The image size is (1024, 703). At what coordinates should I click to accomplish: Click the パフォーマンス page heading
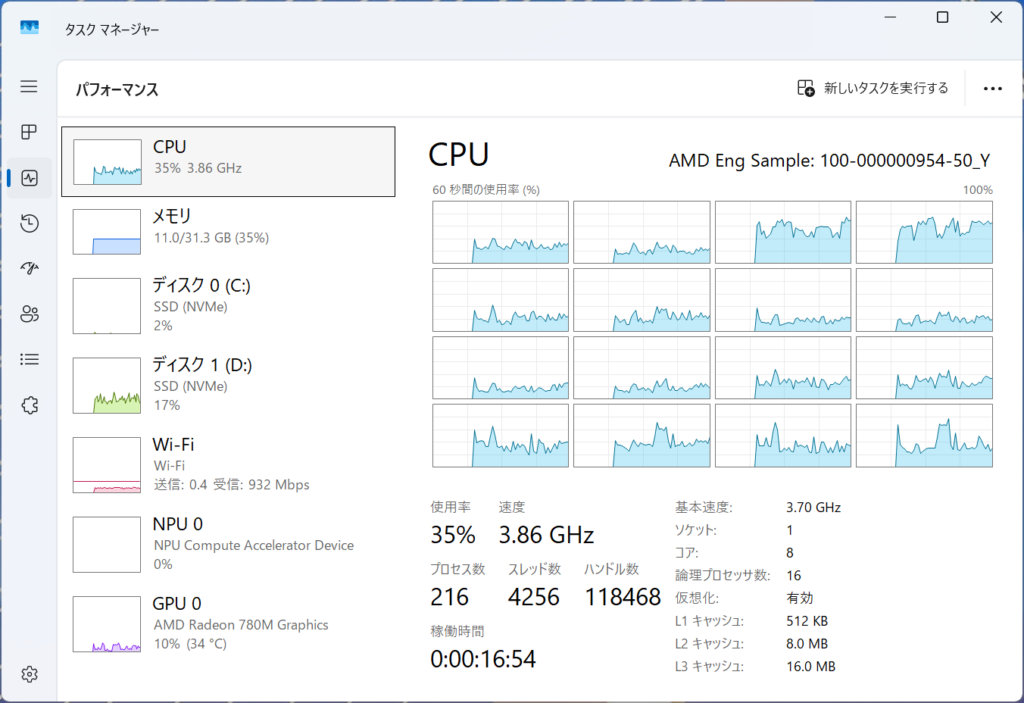coord(117,90)
